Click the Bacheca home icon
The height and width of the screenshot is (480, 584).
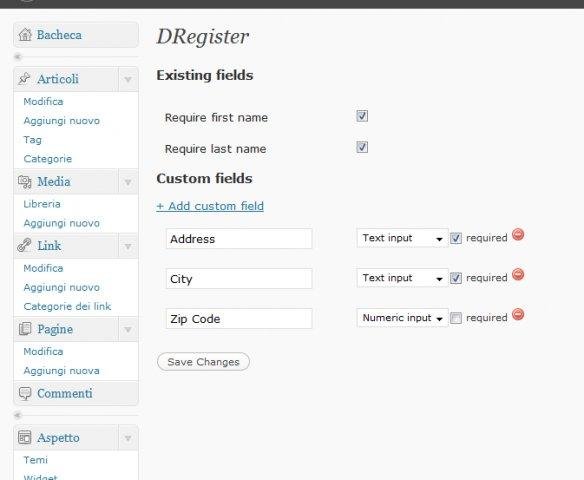(25, 35)
